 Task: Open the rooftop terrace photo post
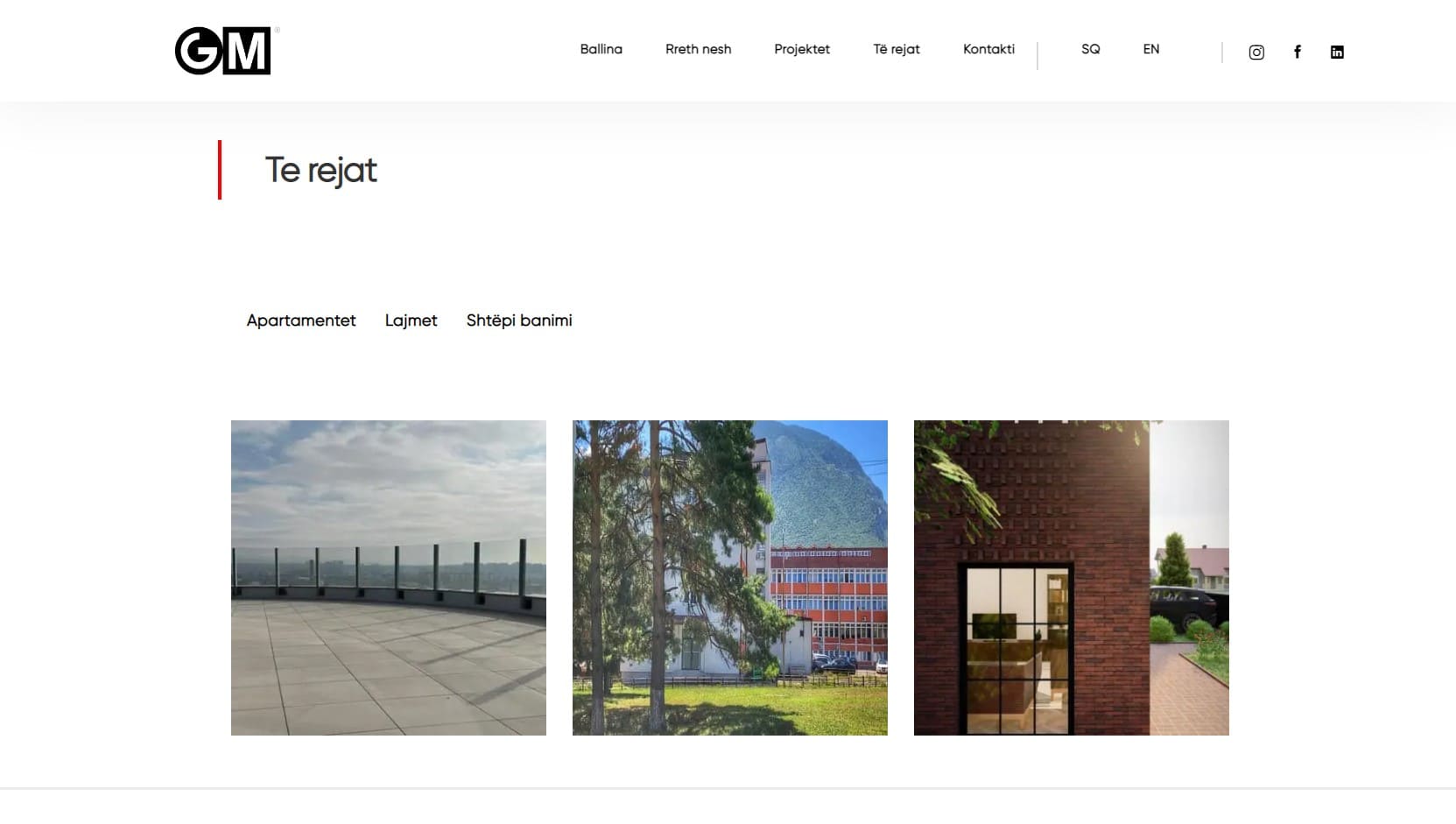point(389,578)
